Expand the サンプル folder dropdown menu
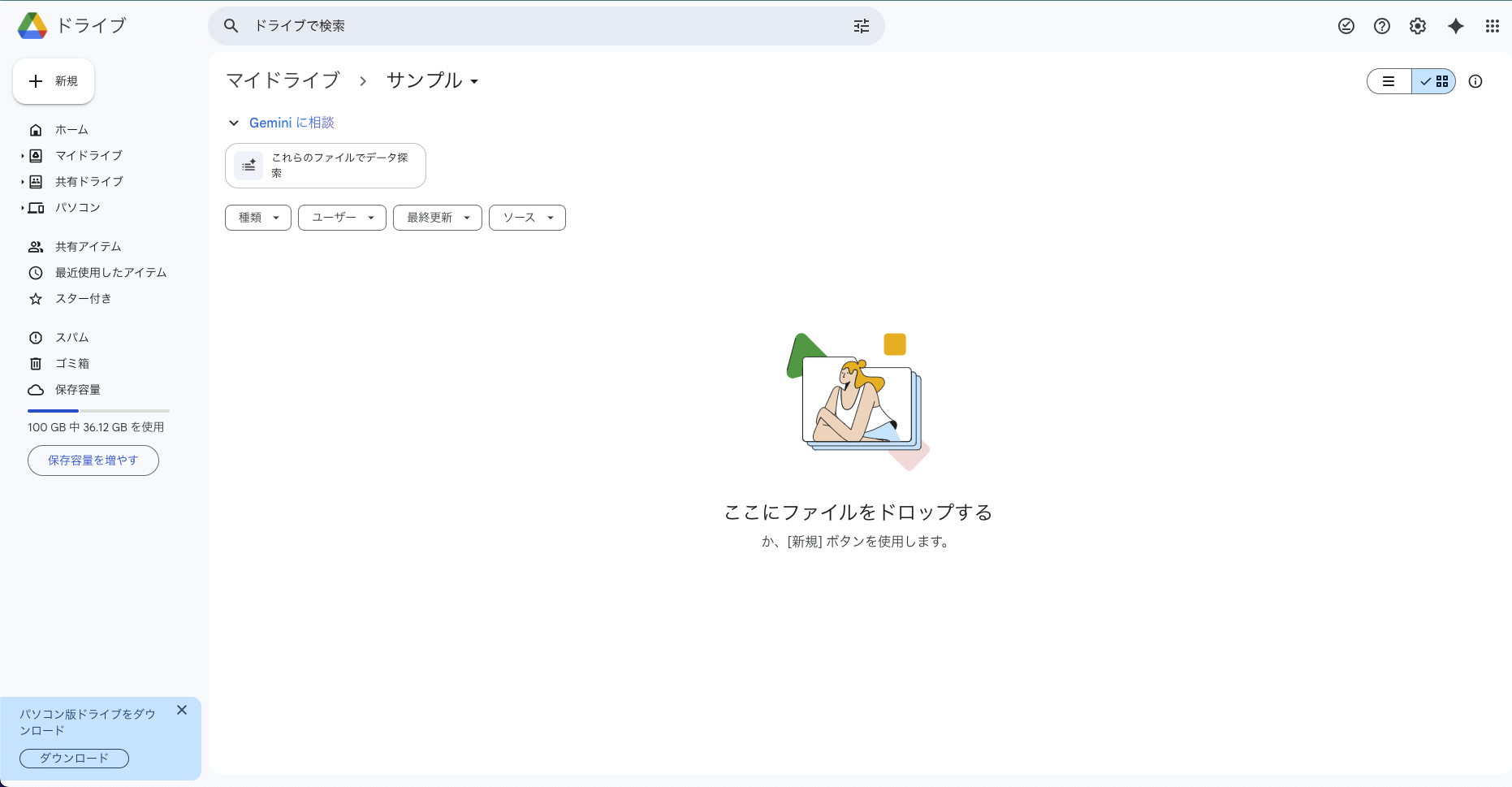 tap(474, 81)
